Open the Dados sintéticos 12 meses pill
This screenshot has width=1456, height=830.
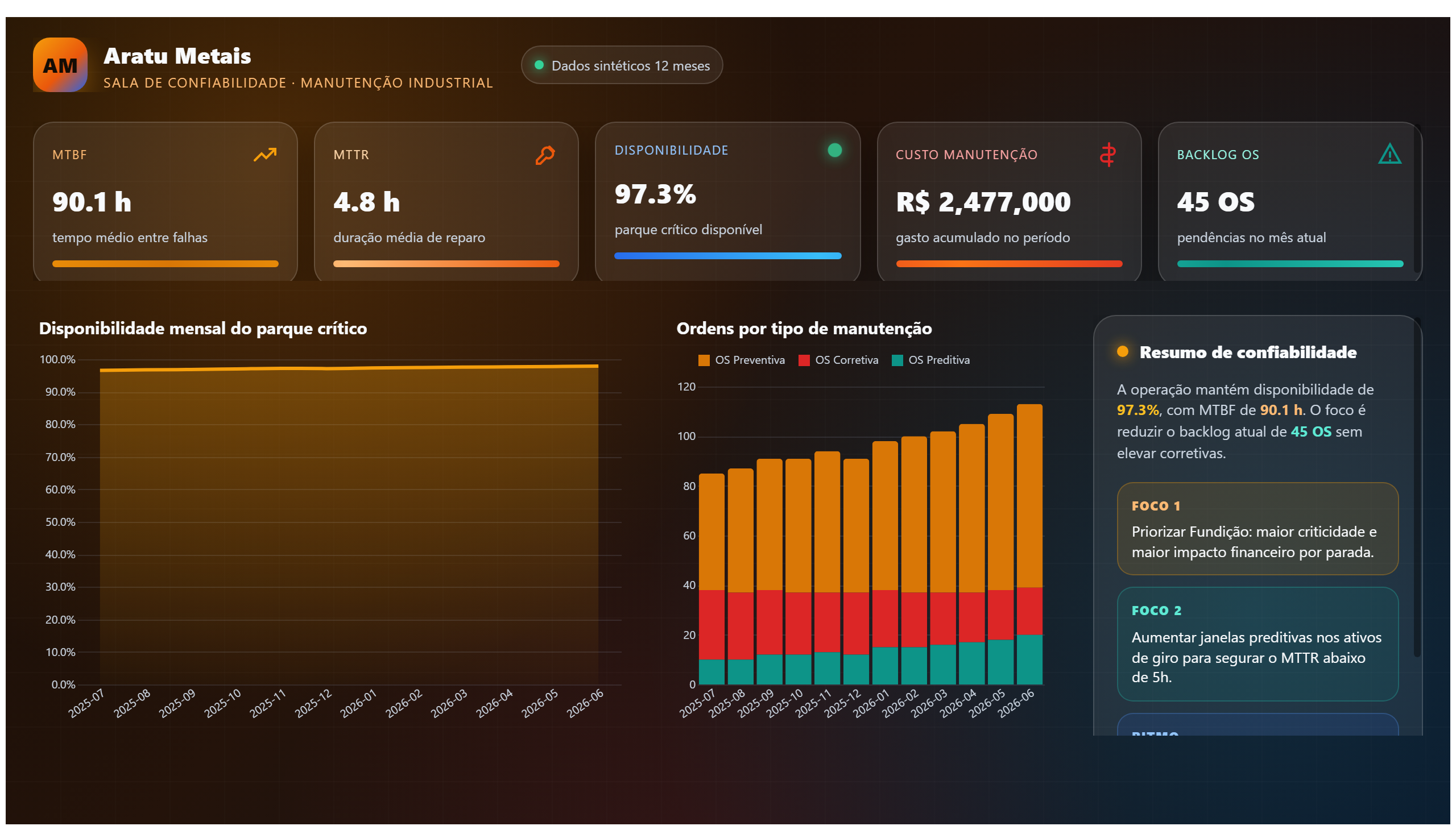pos(622,65)
